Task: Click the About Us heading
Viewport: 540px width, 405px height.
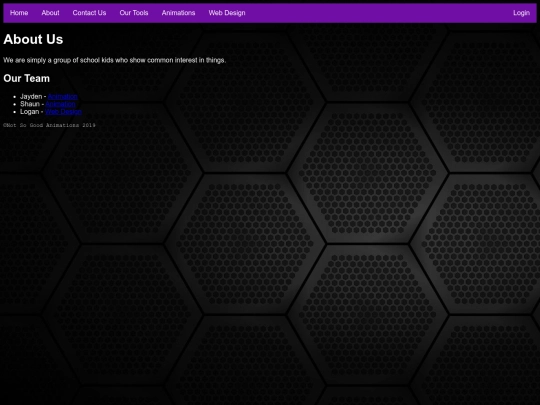Action: [x=33, y=39]
